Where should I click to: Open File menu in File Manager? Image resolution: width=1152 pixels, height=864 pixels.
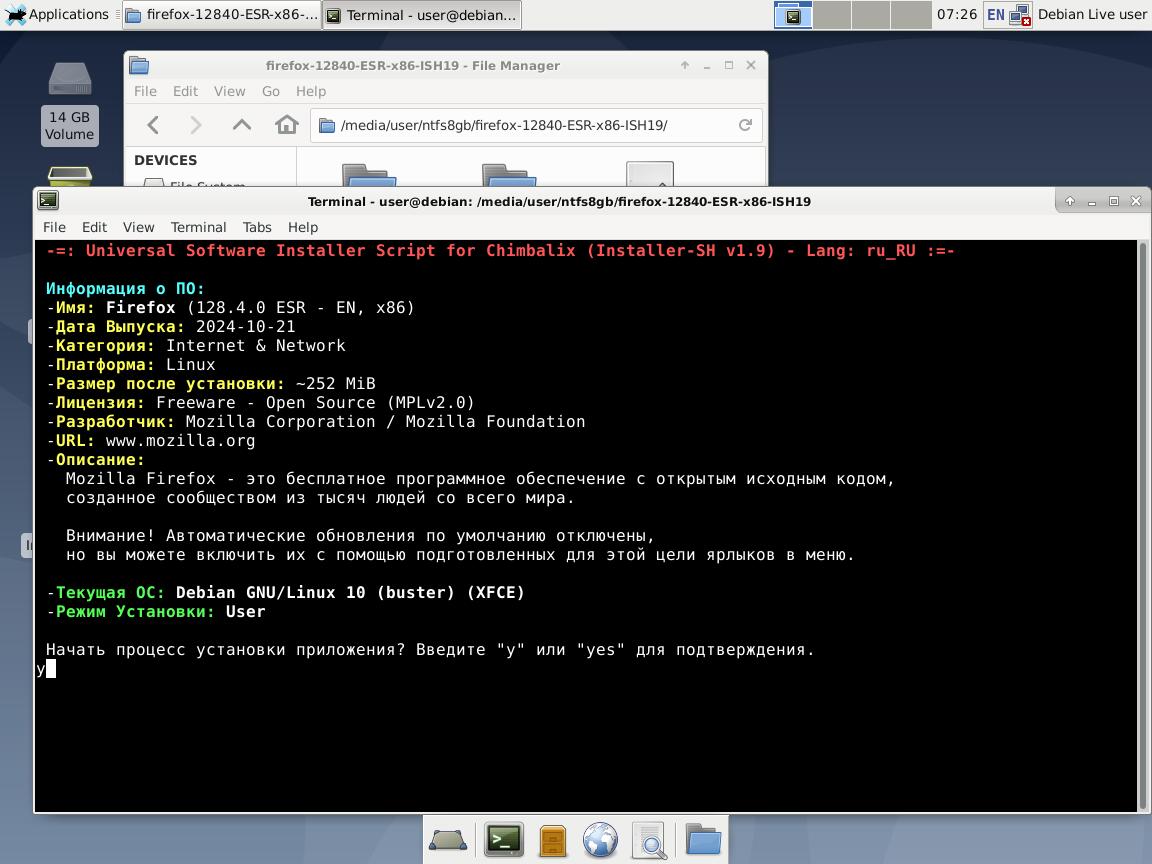tap(145, 91)
